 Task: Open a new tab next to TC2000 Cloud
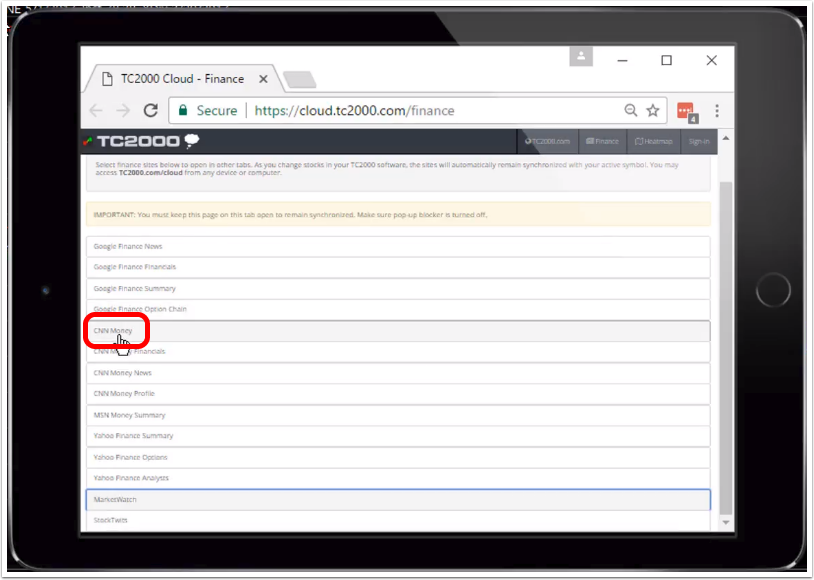point(300,79)
